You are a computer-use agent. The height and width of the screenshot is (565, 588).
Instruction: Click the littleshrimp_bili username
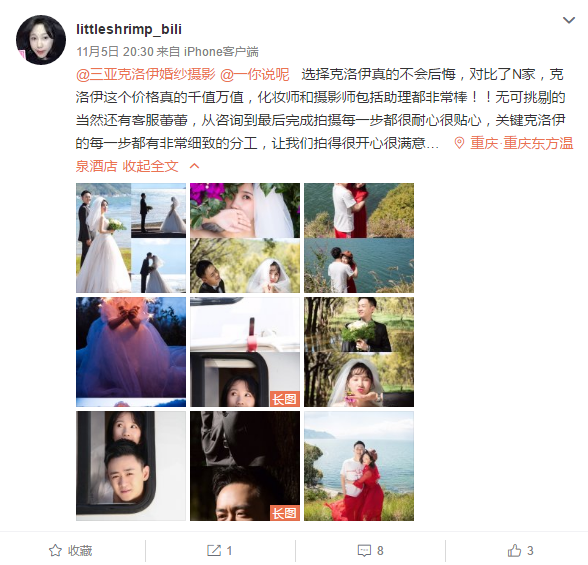point(129,29)
